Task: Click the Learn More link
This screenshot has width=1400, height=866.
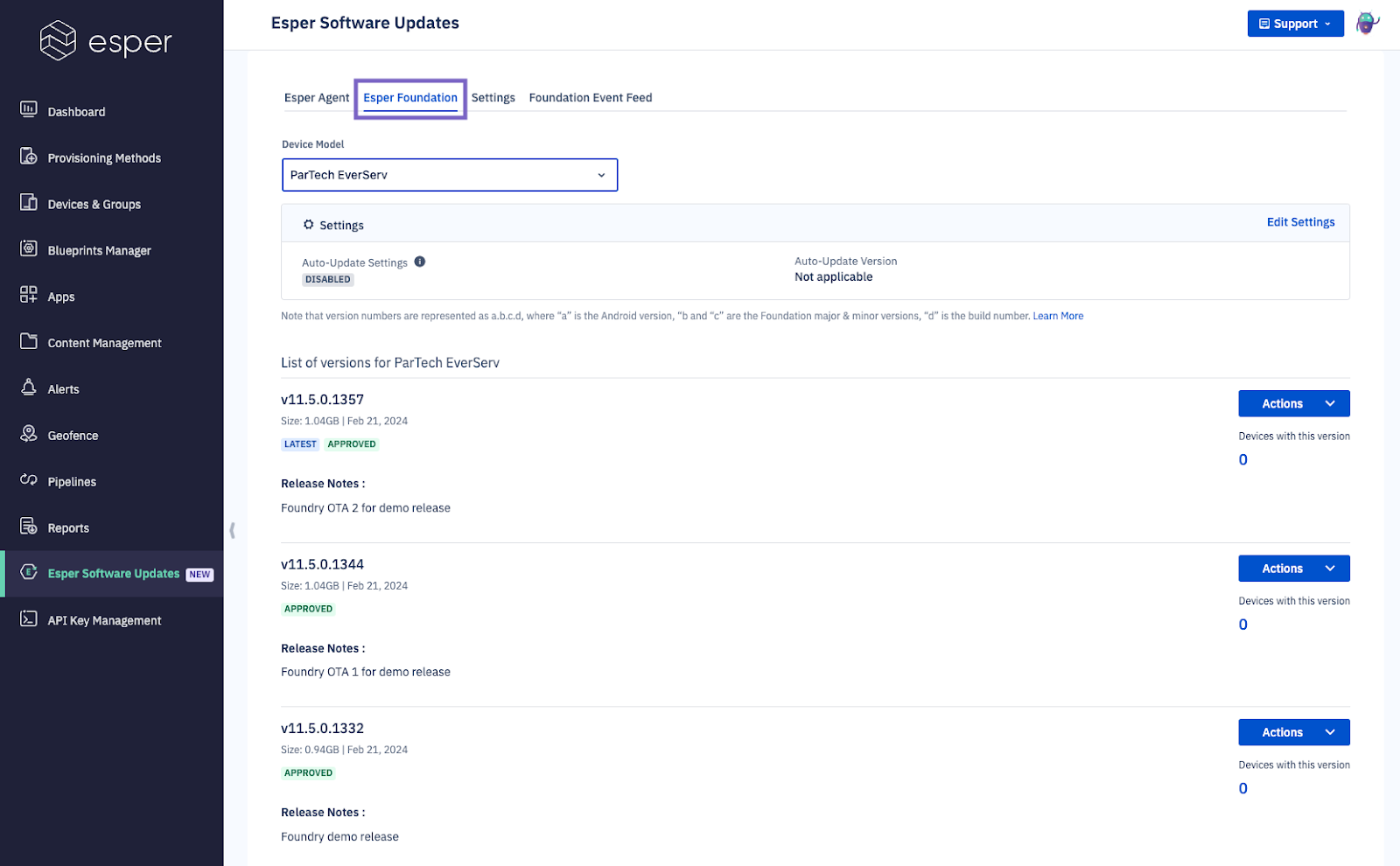Action: (1058, 316)
